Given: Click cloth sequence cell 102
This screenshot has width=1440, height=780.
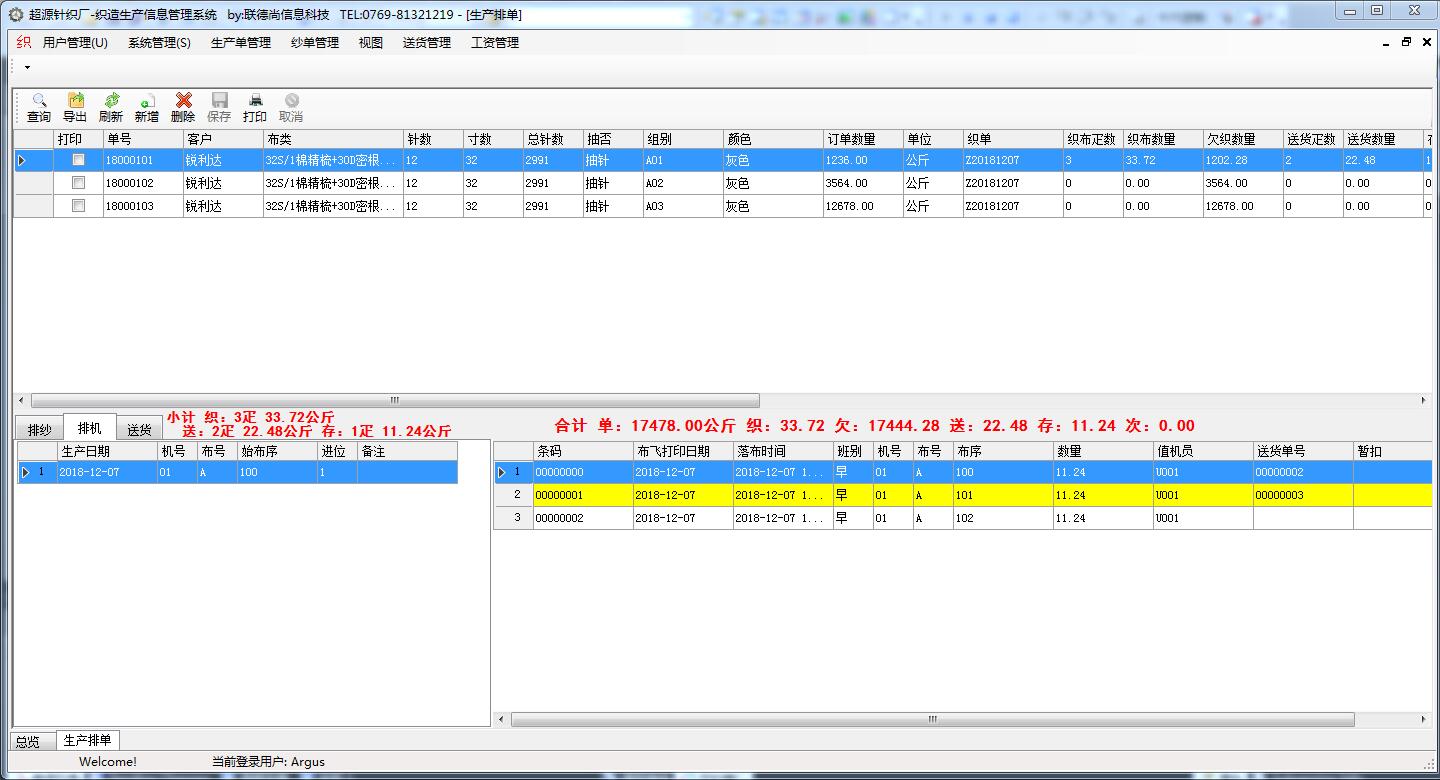Looking at the screenshot, I should [x=1003, y=518].
